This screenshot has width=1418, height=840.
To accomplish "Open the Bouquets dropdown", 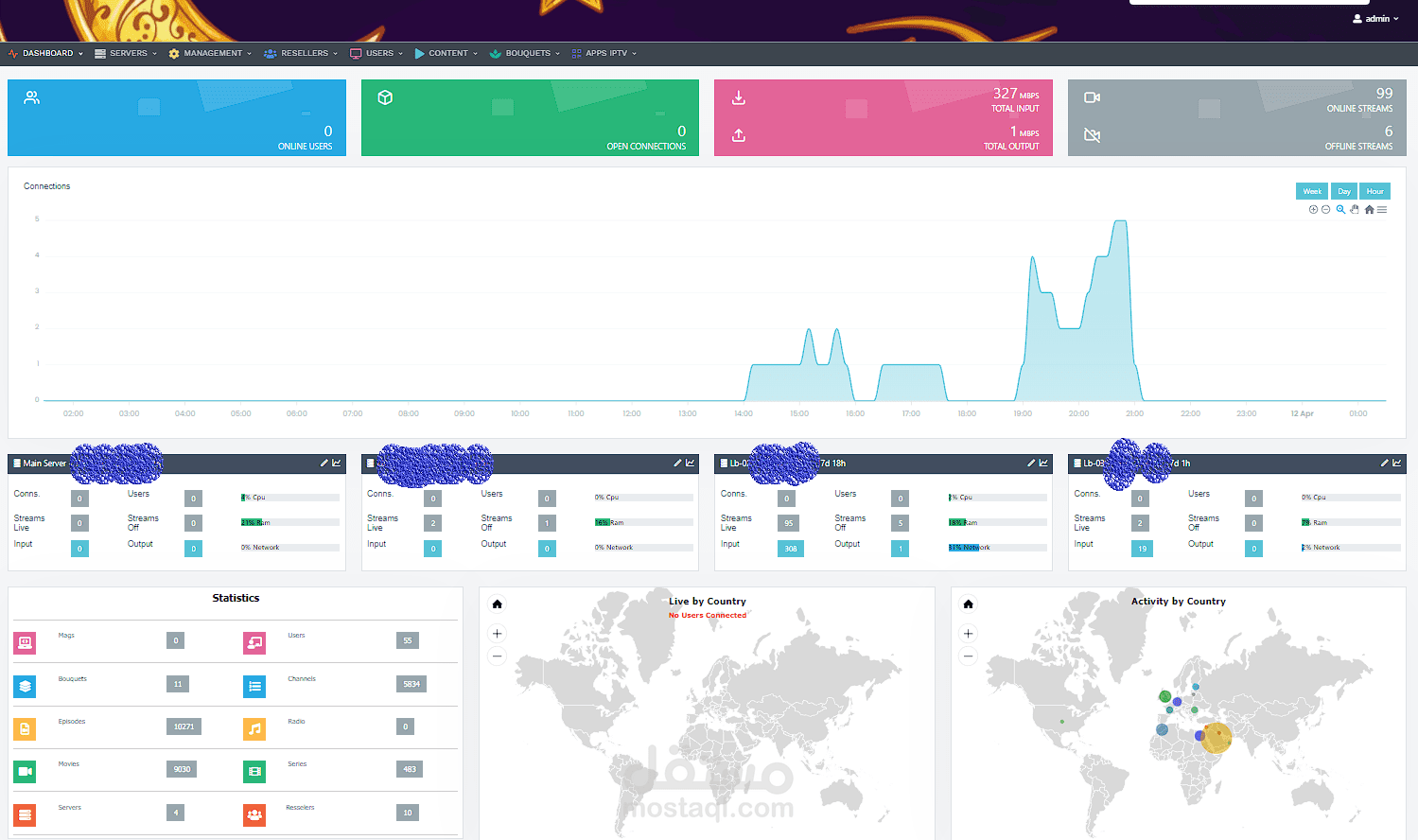I will 525,53.
